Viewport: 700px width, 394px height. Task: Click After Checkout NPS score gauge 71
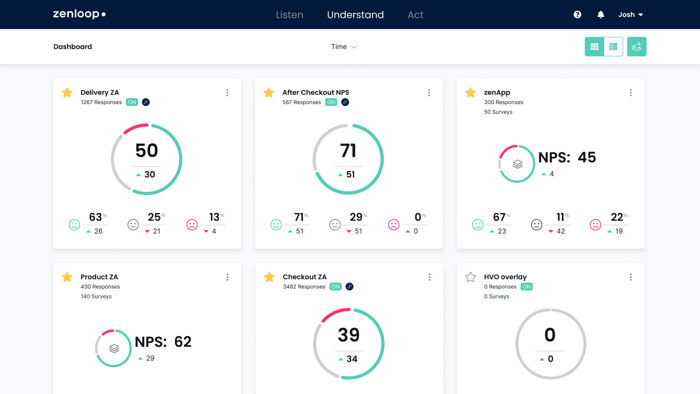pyautogui.click(x=348, y=159)
